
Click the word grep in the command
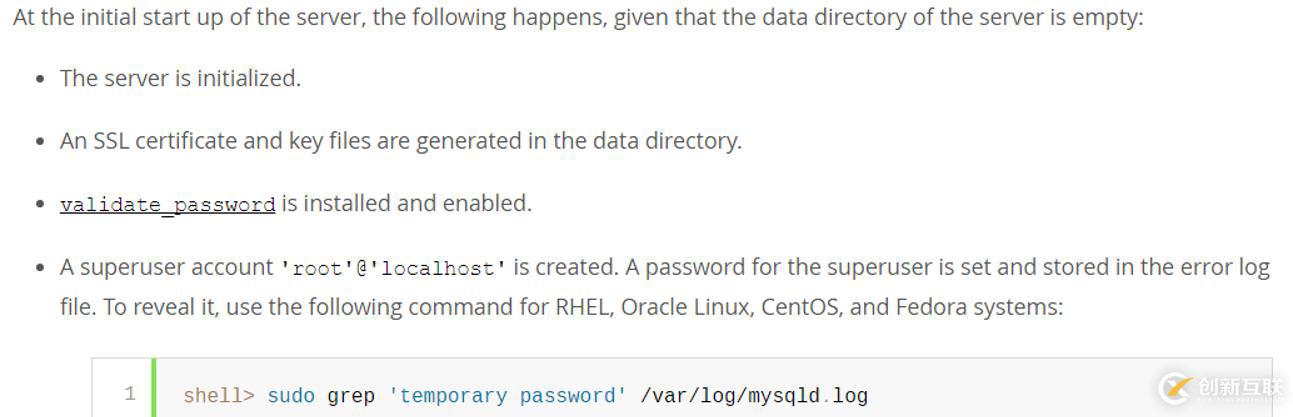[x=351, y=396]
